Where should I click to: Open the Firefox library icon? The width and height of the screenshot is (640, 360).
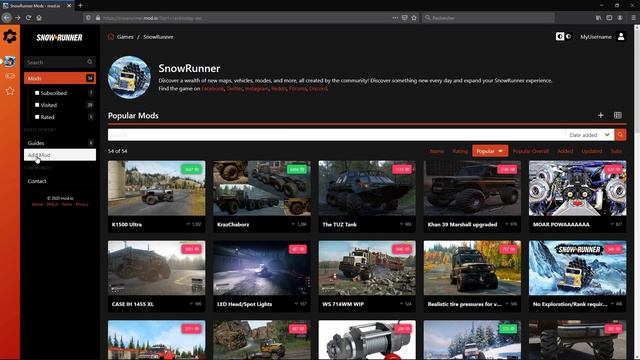pyautogui.click(x=598, y=18)
